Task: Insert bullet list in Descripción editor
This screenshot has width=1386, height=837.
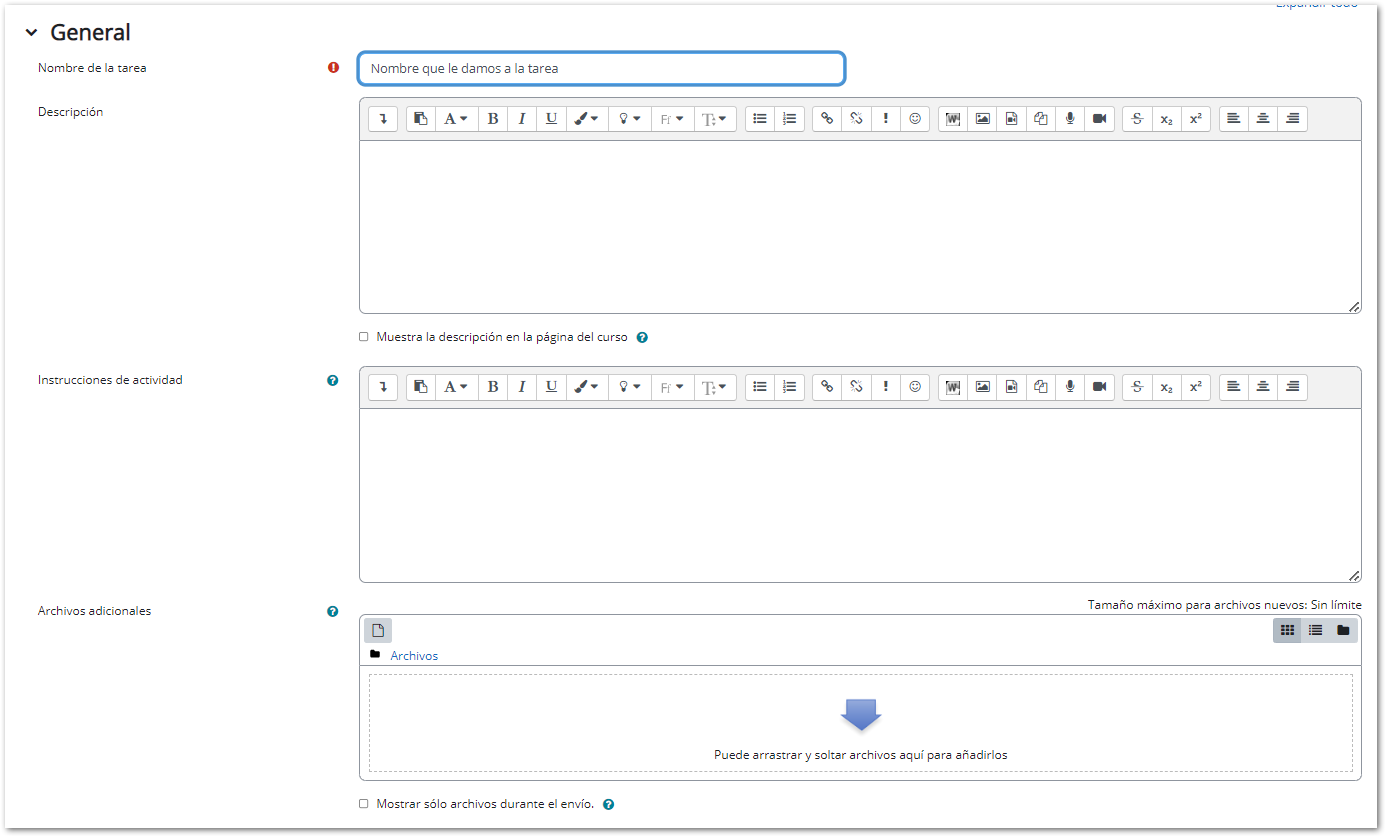Action: tap(760, 119)
